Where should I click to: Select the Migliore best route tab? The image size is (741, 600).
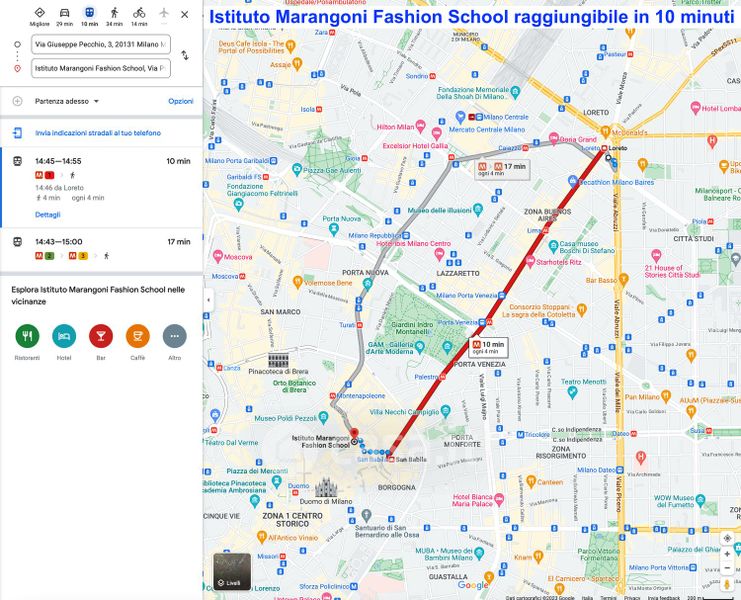tap(39, 14)
